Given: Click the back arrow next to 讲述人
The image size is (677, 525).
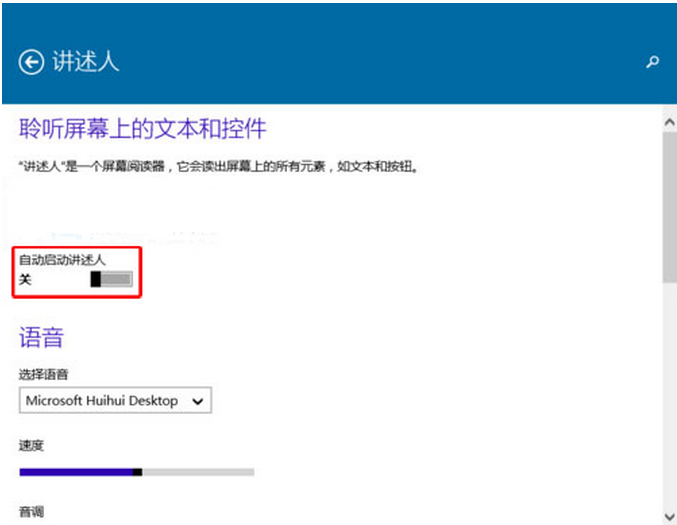Looking at the screenshot, I should (x=32, y=62).
